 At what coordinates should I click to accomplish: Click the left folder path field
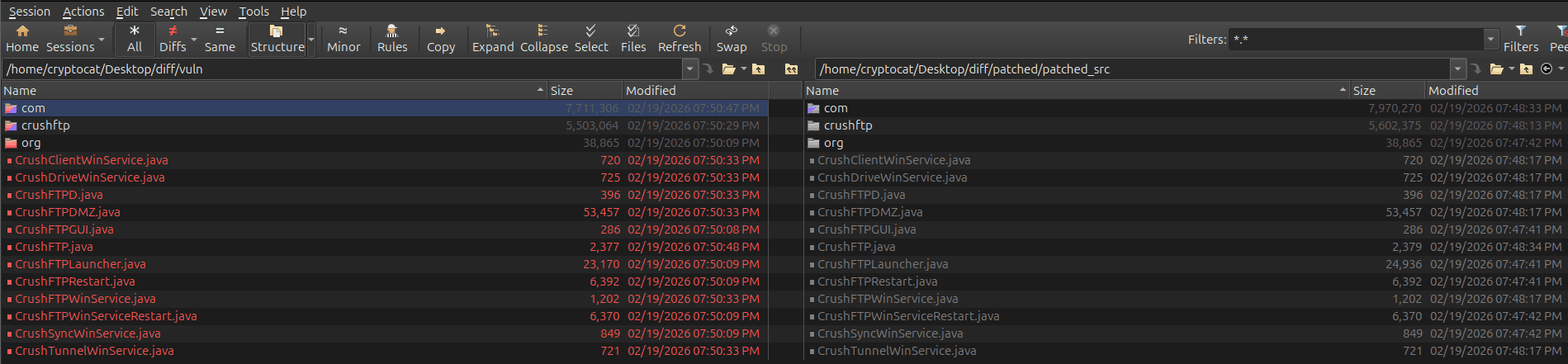(x=343, y=69)
